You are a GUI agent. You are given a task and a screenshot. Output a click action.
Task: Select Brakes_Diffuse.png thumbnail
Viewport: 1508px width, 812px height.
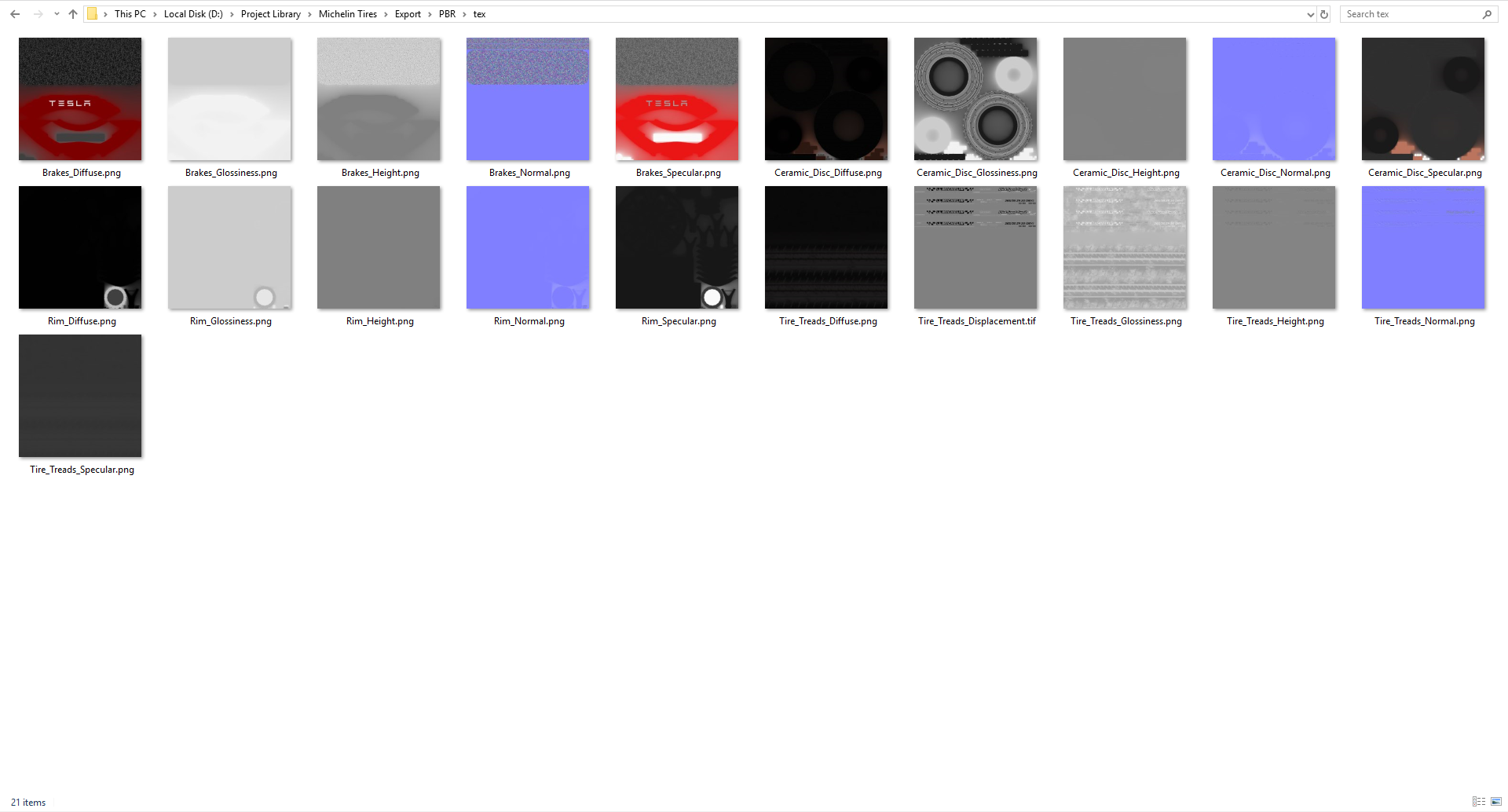point(80,99)
